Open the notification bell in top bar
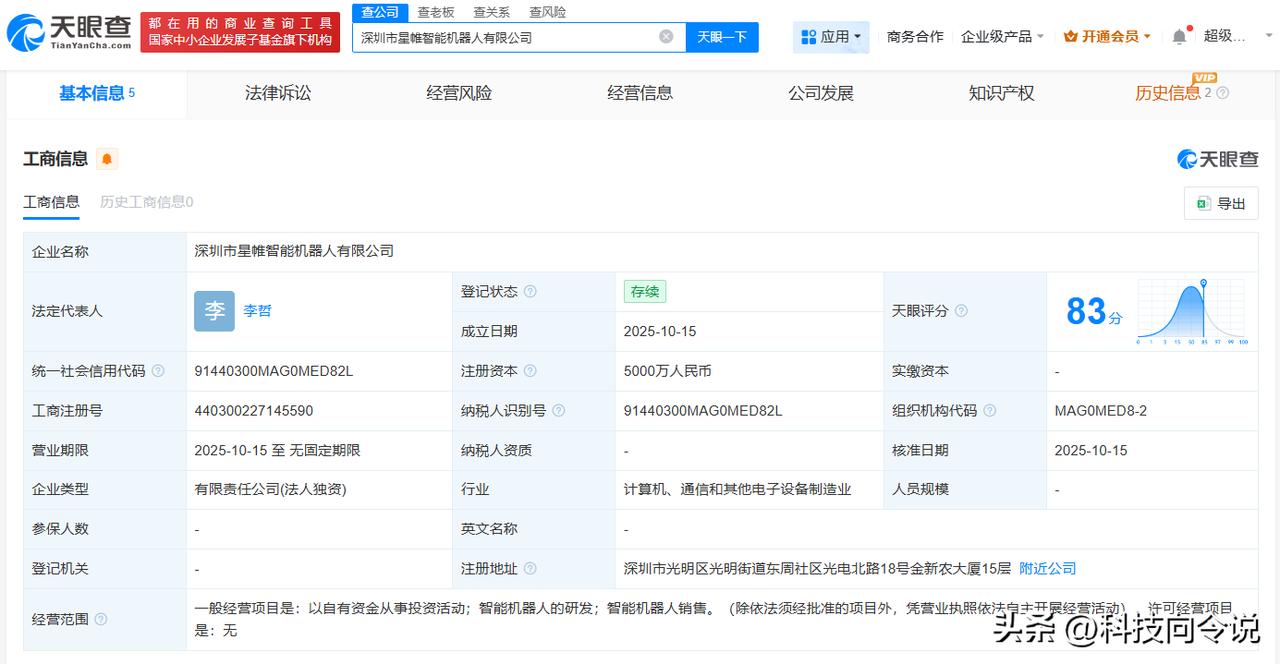Screen dimensions: 1280x664 (x=1179, y=37)
